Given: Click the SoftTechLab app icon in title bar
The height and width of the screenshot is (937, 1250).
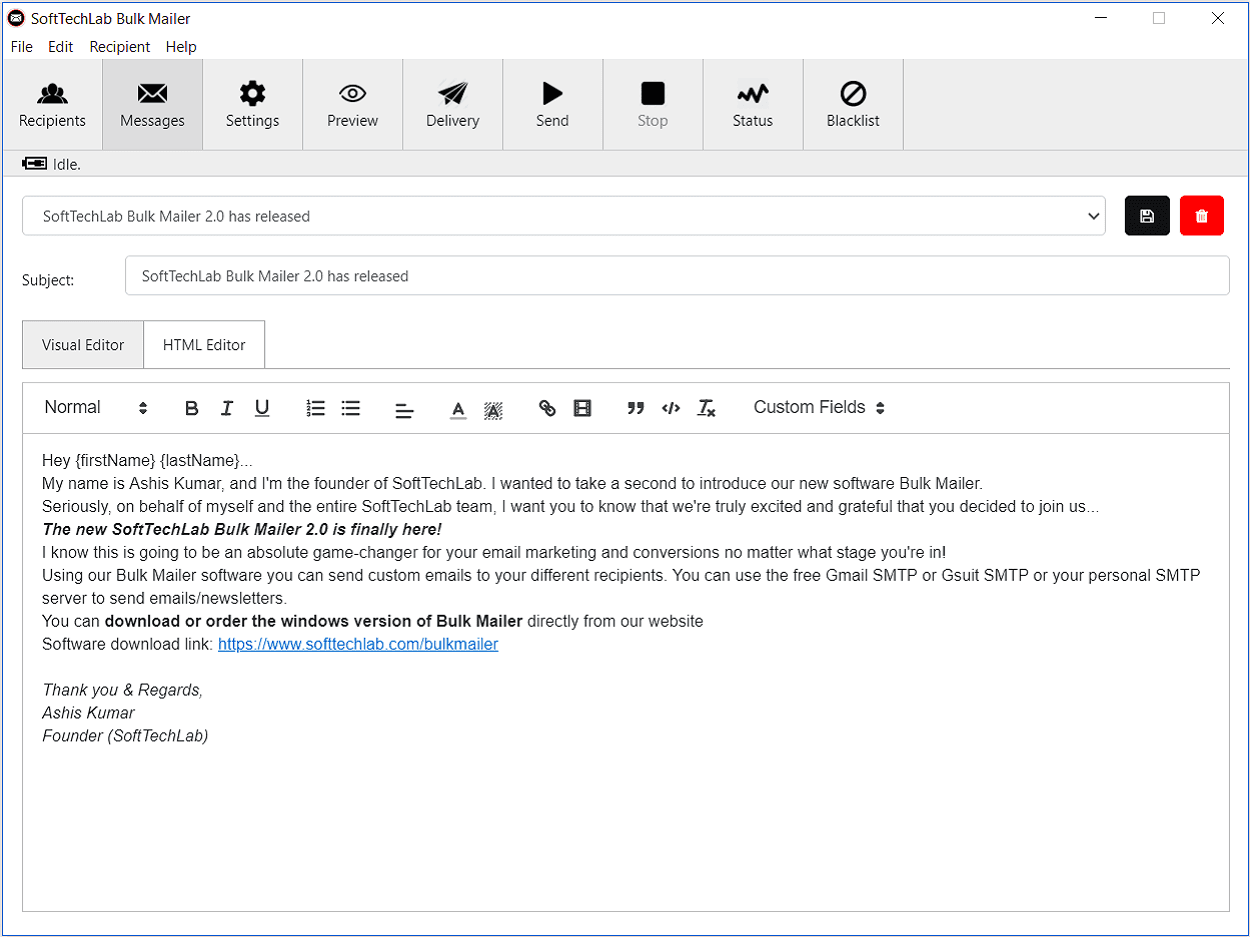Looking at the screenshot, I should point(16,18).
